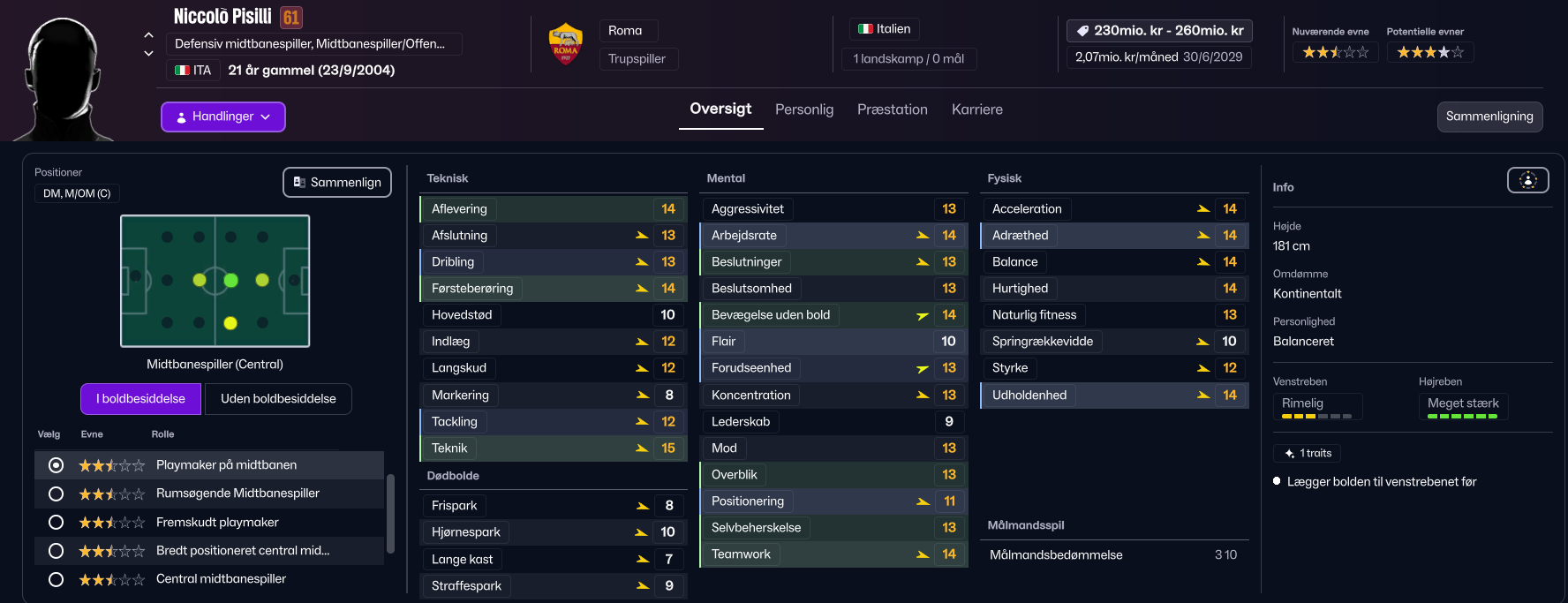The width and height of the screenshot is (1568, 603).
Task: Open the Handlinger dropdown menu
Action: coord(223,117)
